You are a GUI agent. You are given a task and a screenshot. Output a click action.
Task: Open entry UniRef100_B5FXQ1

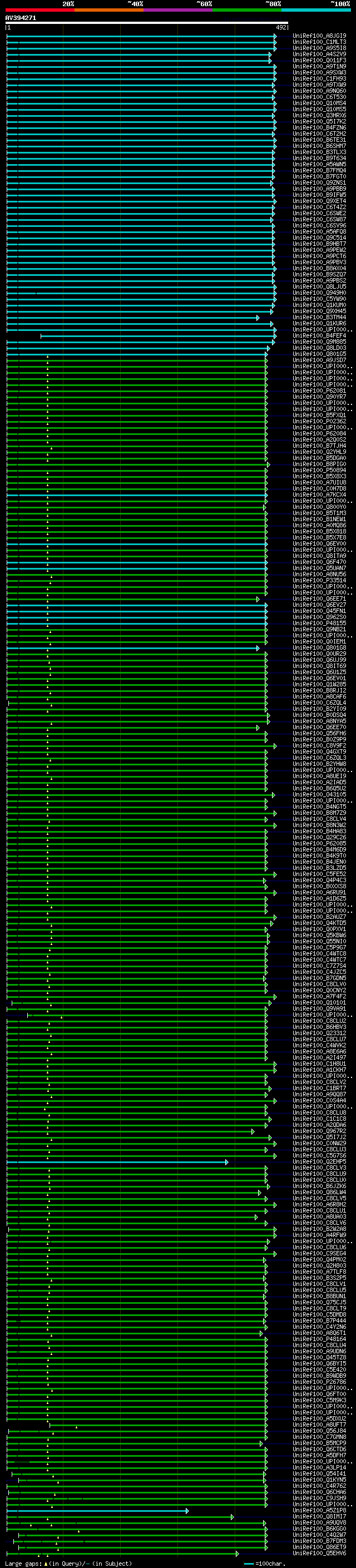pos(319,415)
